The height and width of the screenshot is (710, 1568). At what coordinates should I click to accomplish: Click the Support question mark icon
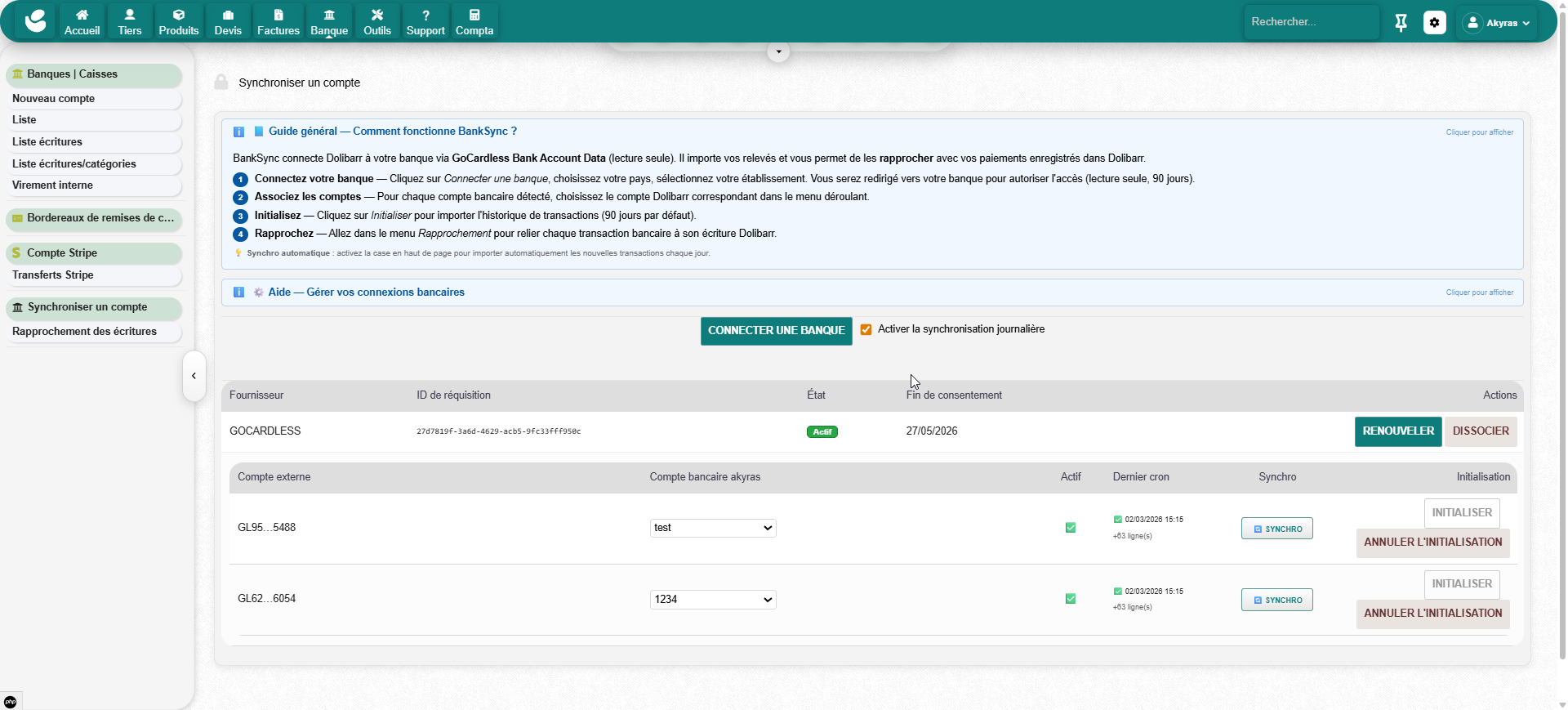pyautogui.click(x=425, y=15)
